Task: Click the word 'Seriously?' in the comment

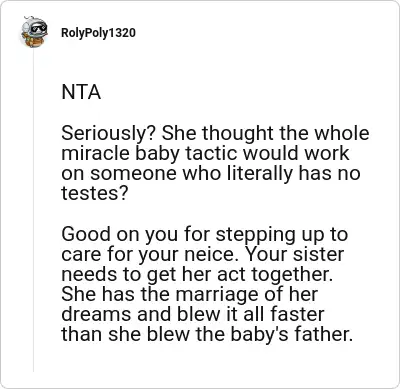Action: (x=109, y=134)
